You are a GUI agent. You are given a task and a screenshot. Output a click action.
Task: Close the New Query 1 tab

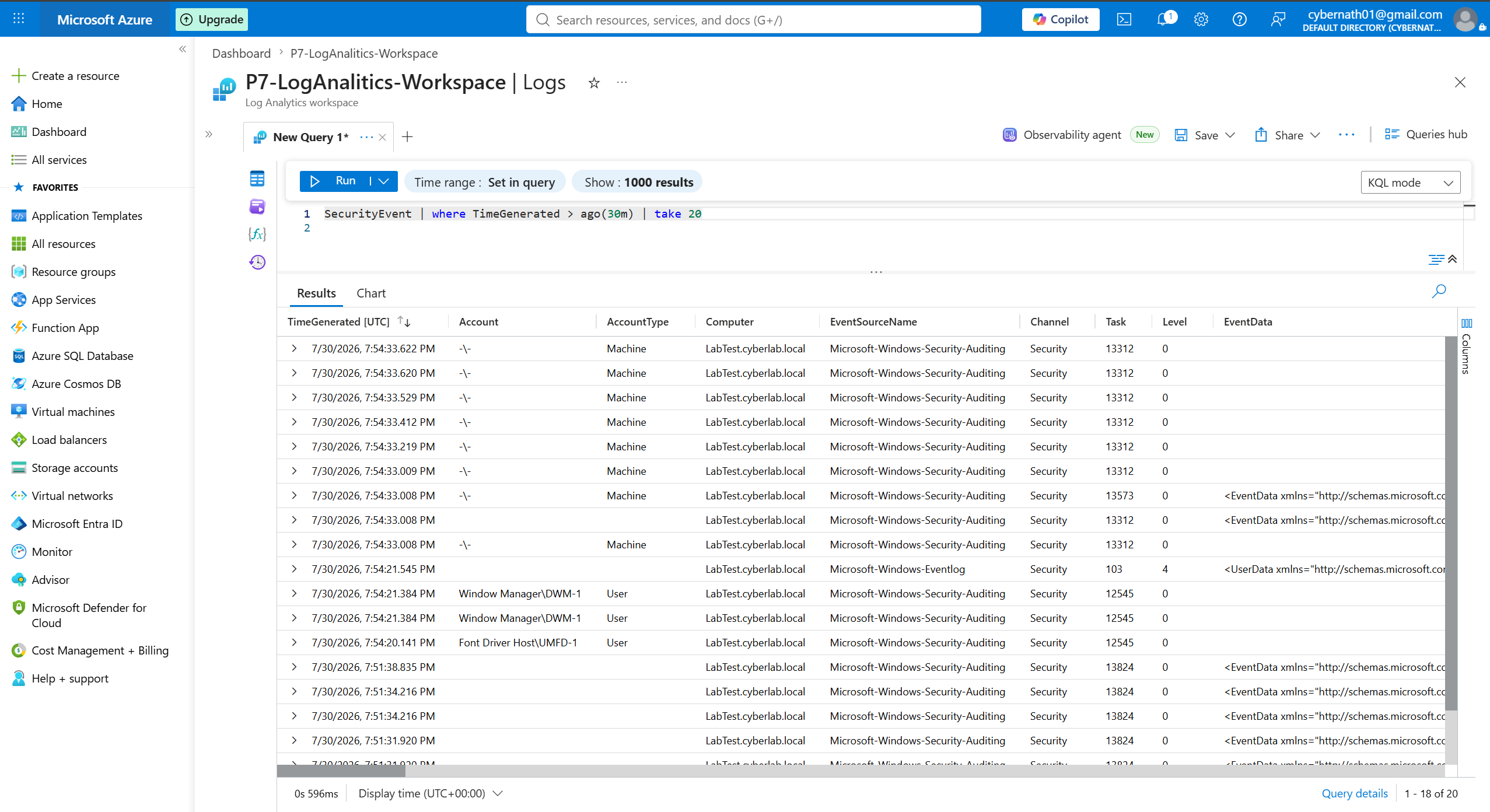(x=382, y=137)
